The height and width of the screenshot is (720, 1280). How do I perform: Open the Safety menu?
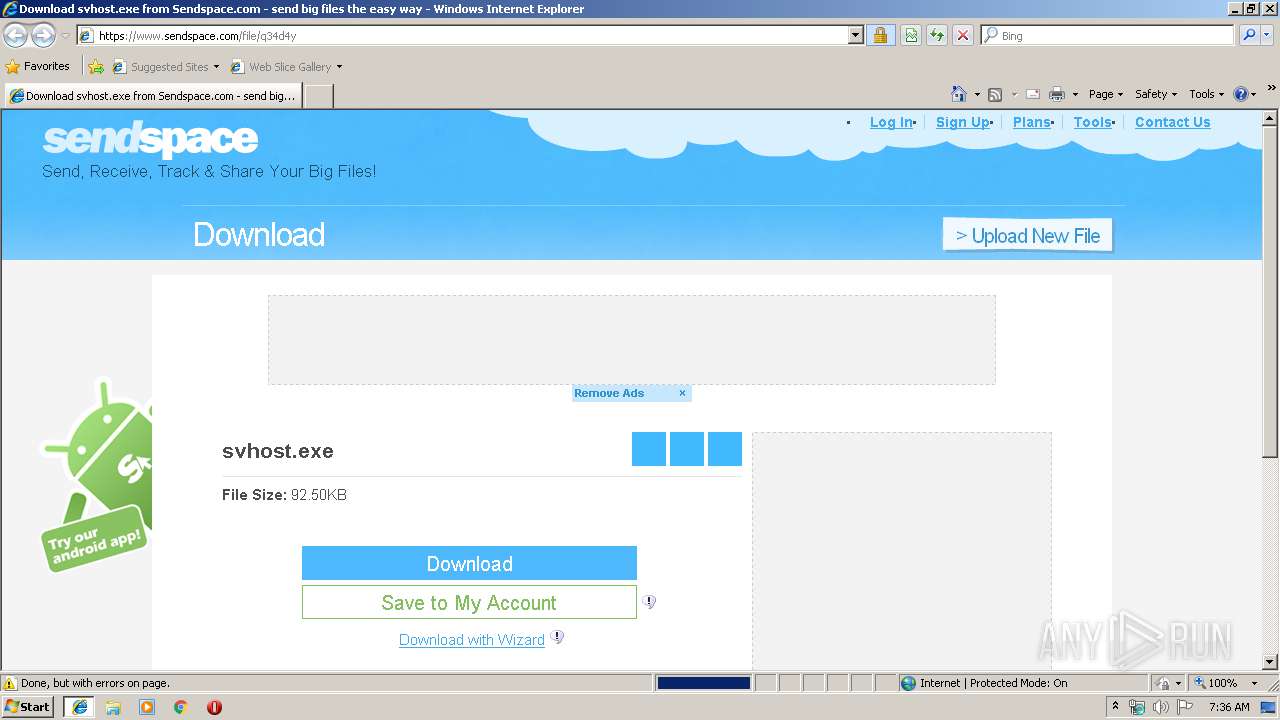tap(1156, 94)
